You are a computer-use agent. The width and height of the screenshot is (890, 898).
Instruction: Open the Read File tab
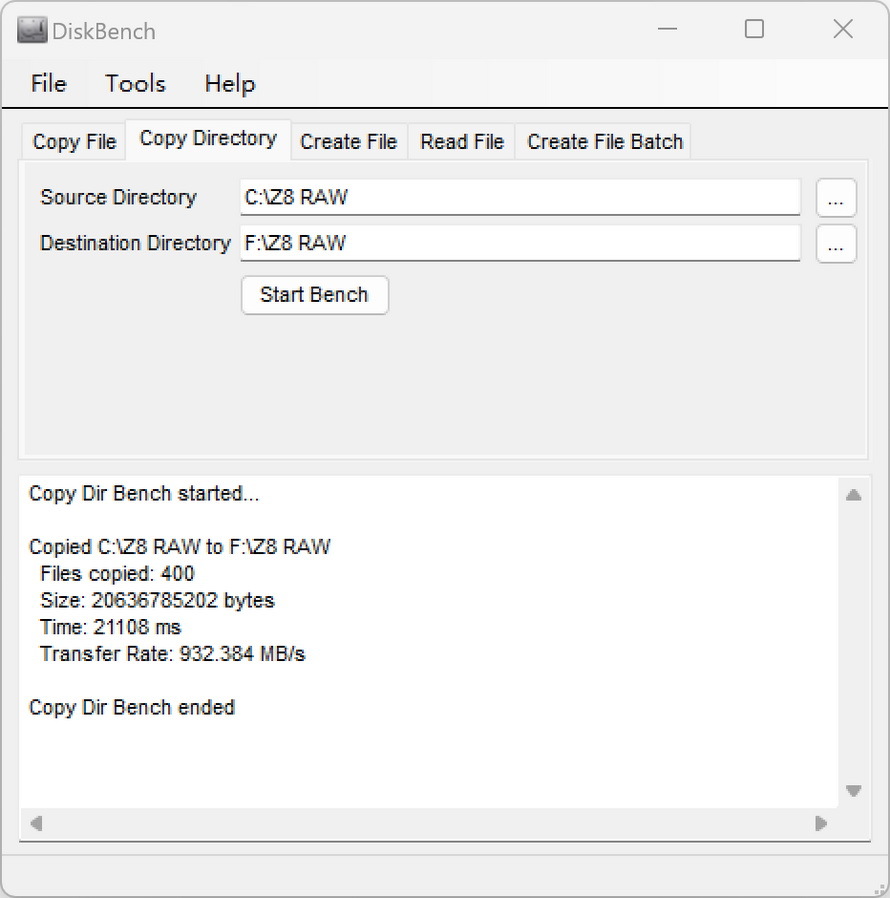pos(462,141)
